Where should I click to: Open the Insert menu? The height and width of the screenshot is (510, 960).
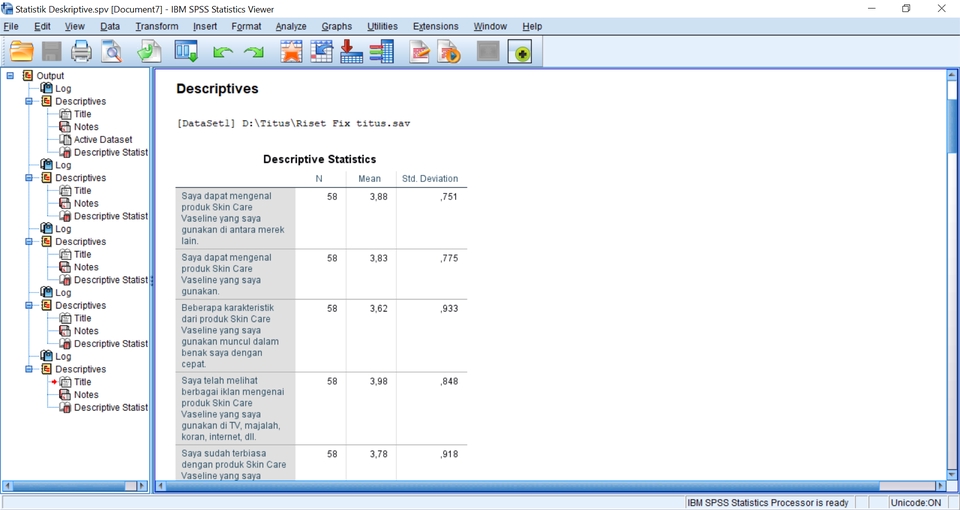pyautogui.click(x=205, y=26)
